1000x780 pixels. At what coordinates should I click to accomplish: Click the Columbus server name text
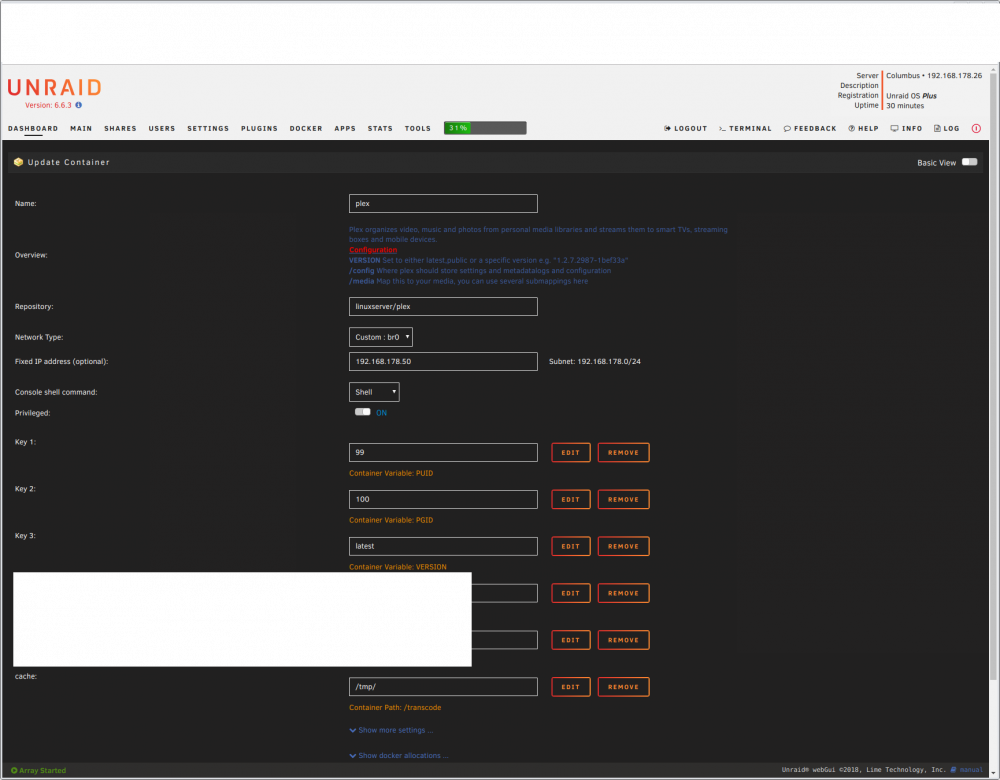tap(903, 75)
